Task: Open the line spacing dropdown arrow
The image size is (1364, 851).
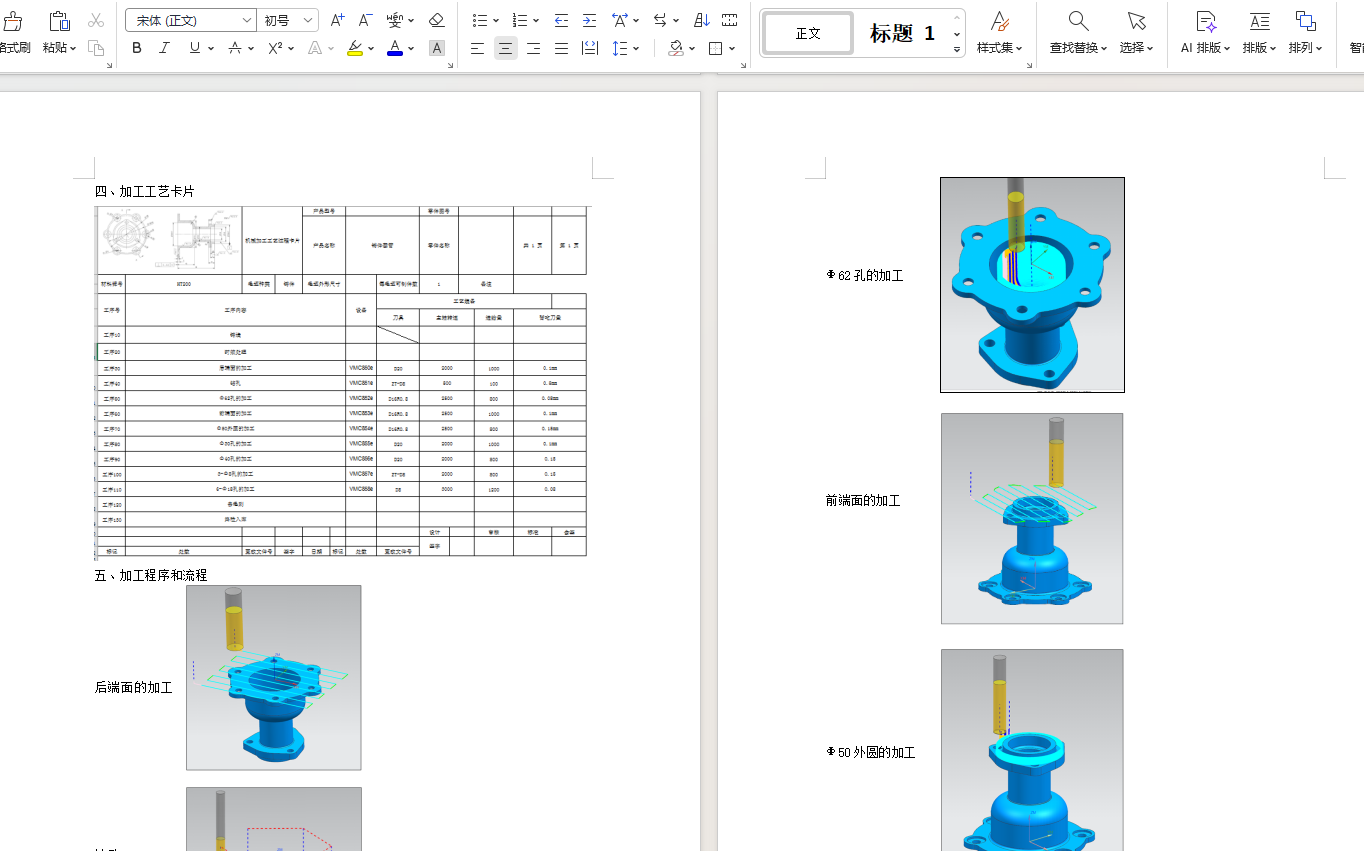Action: (636, 48)
